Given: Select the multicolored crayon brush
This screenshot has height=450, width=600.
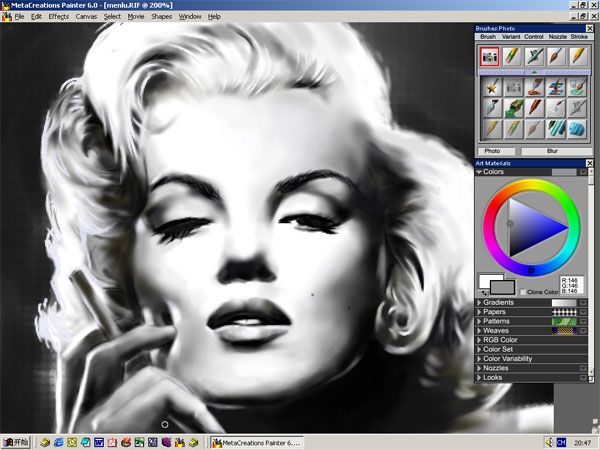Looking at the screenshot, I should (512, 57).
